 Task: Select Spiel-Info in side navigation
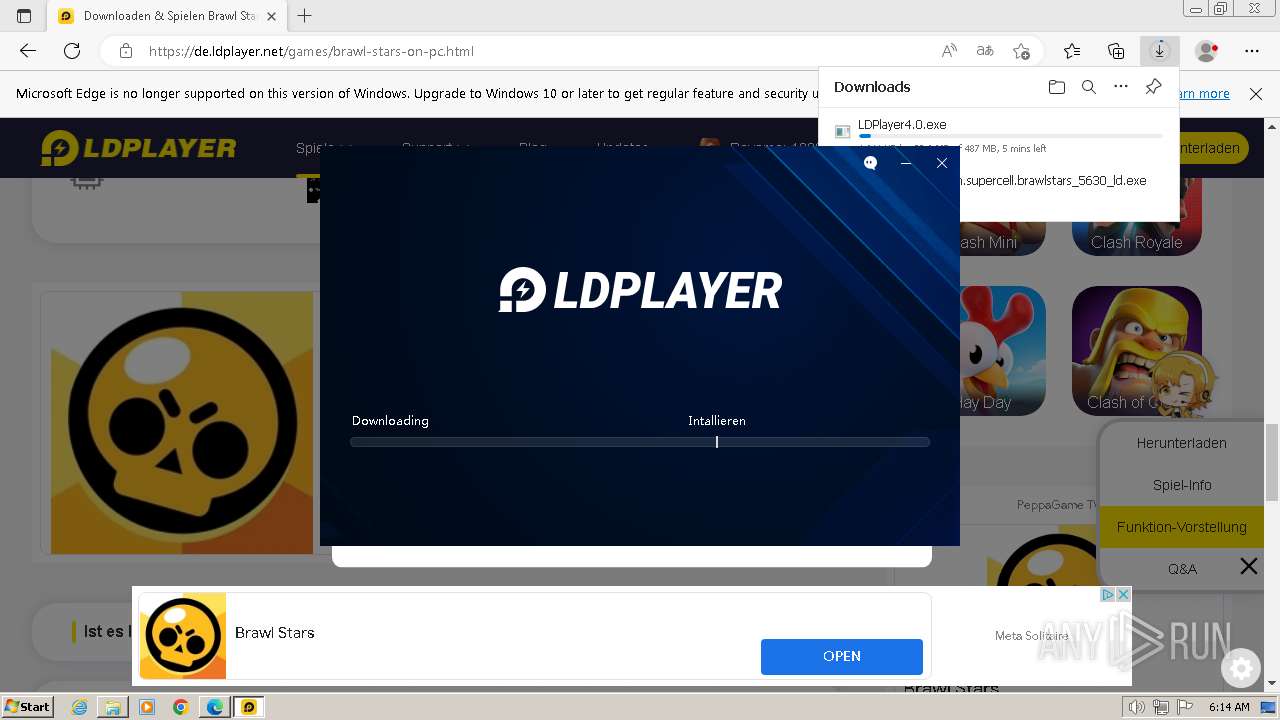coord(1181,485)
